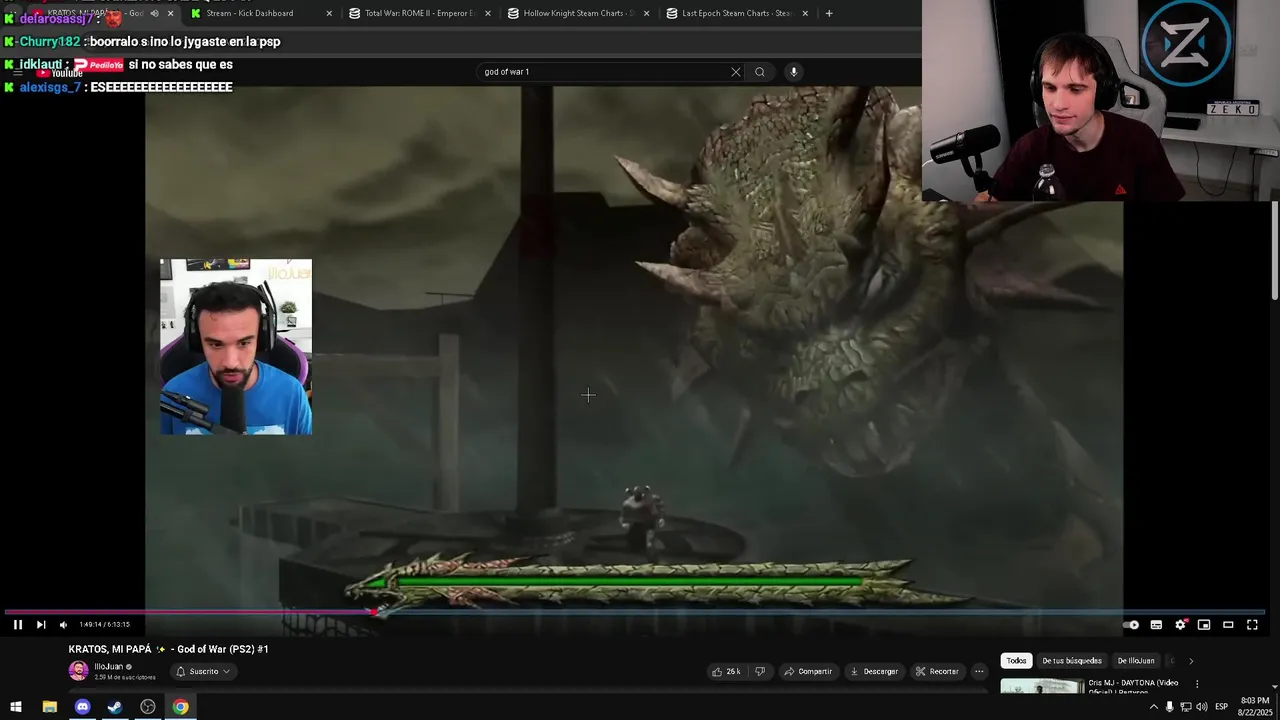Open Discord from the taskbar

tap(82, 707)
